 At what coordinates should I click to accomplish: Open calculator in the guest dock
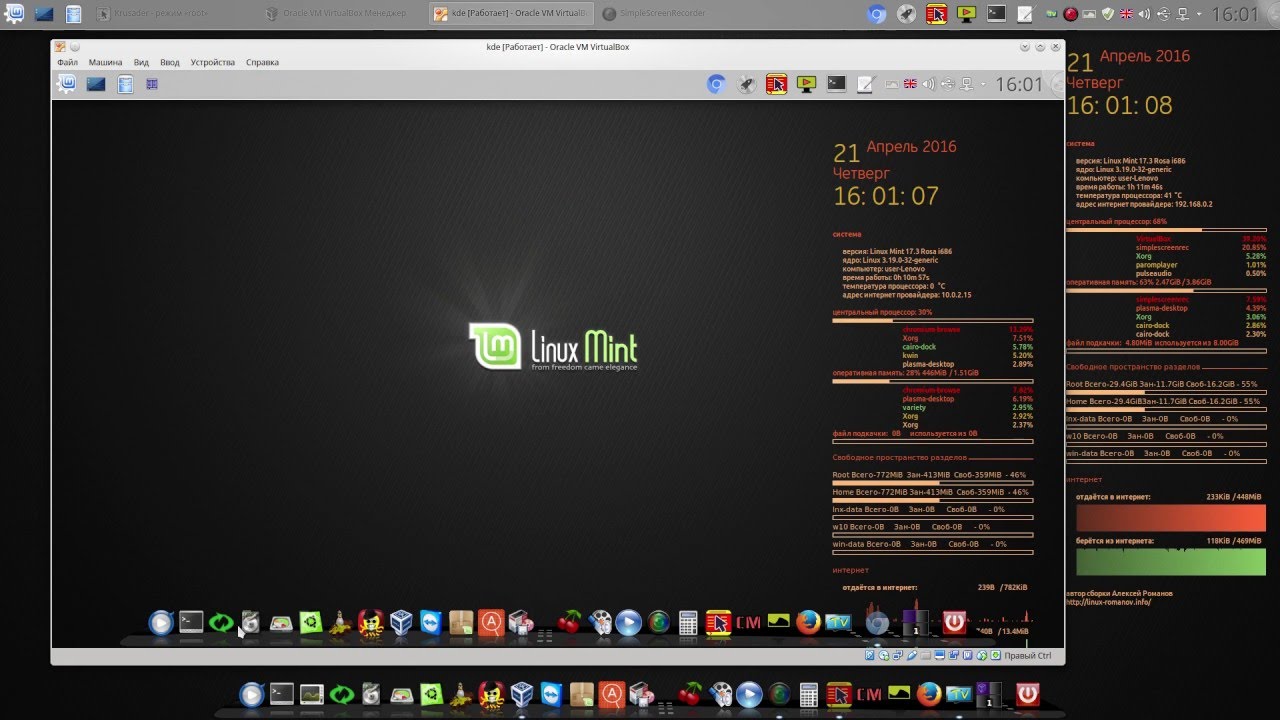point(688,622)
